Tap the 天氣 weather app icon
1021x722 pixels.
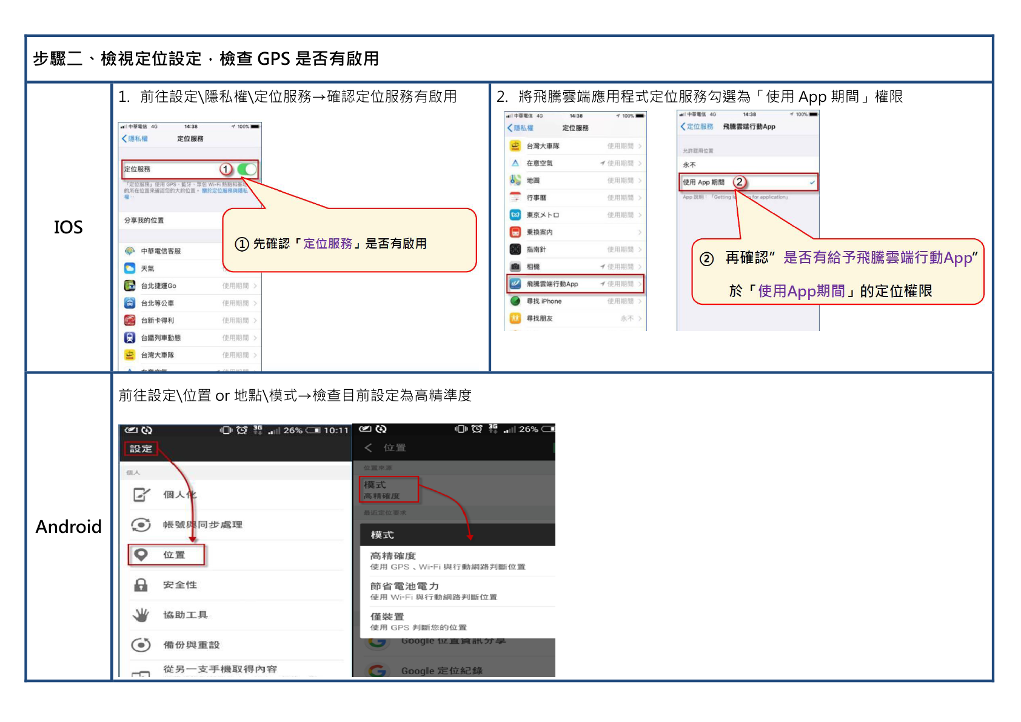pos(130,268)
